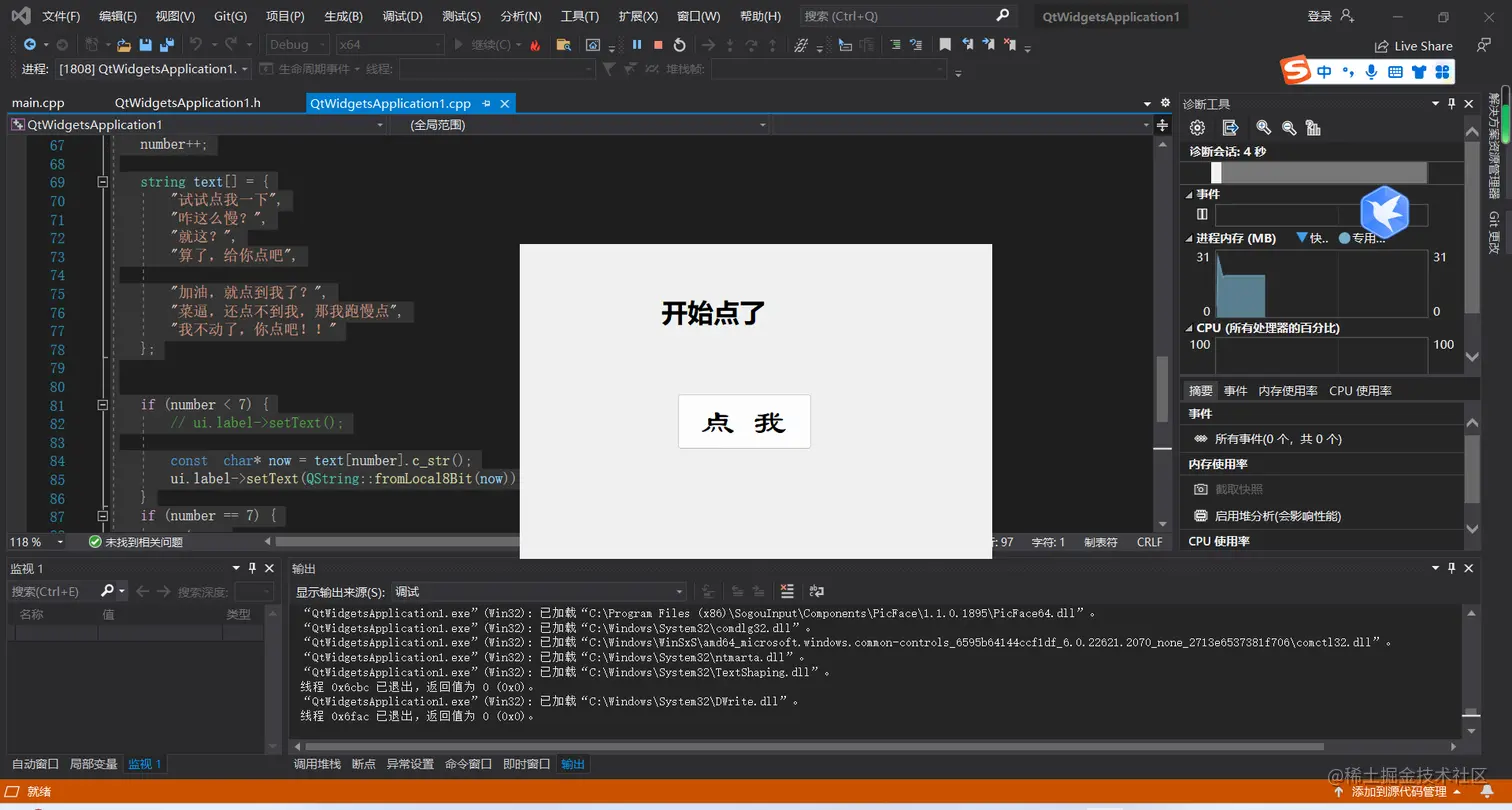Open the 调试(D) menu
1512x810 pixels.
(x=403, y=16)
